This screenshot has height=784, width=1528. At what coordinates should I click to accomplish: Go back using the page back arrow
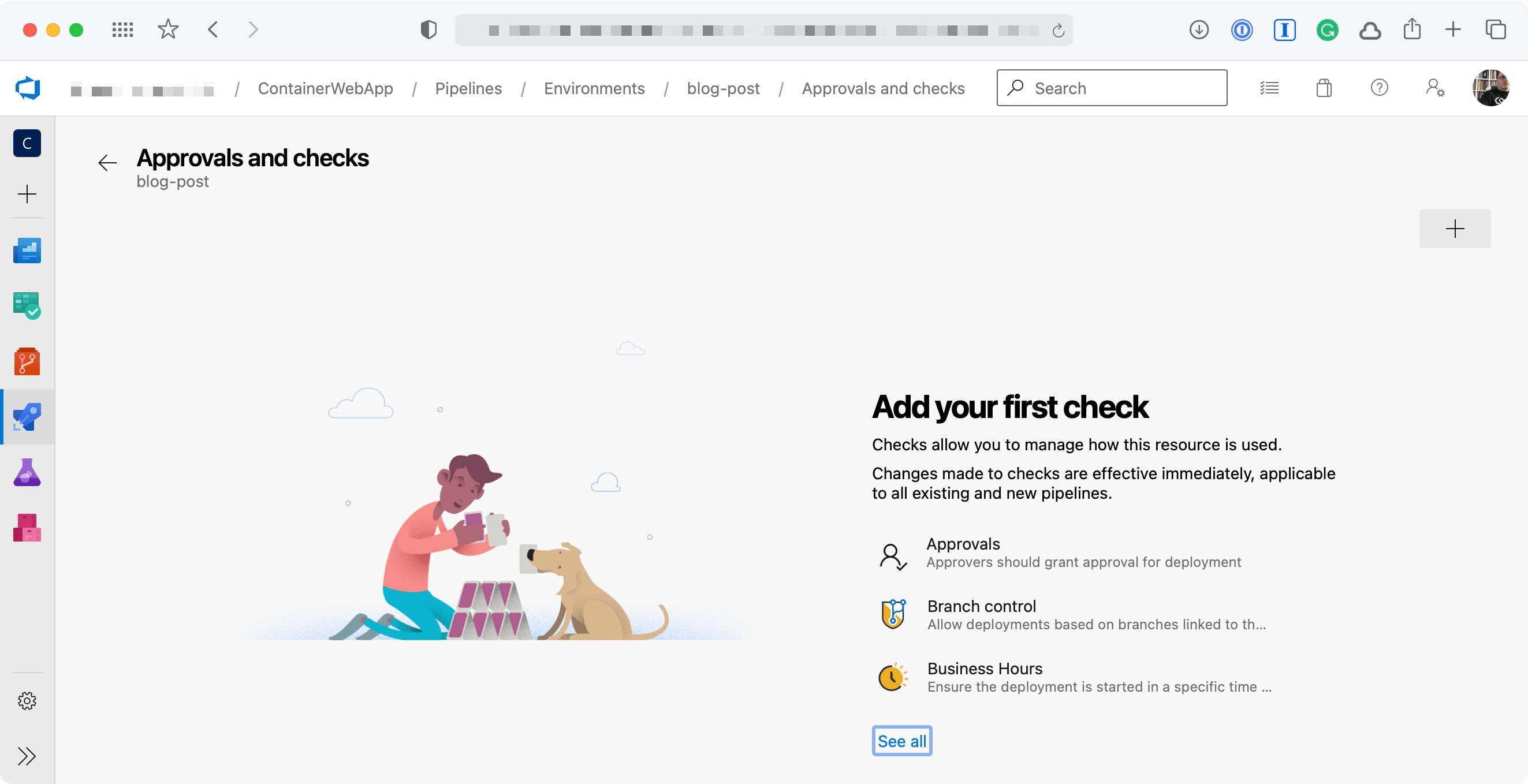pos(107,162)
